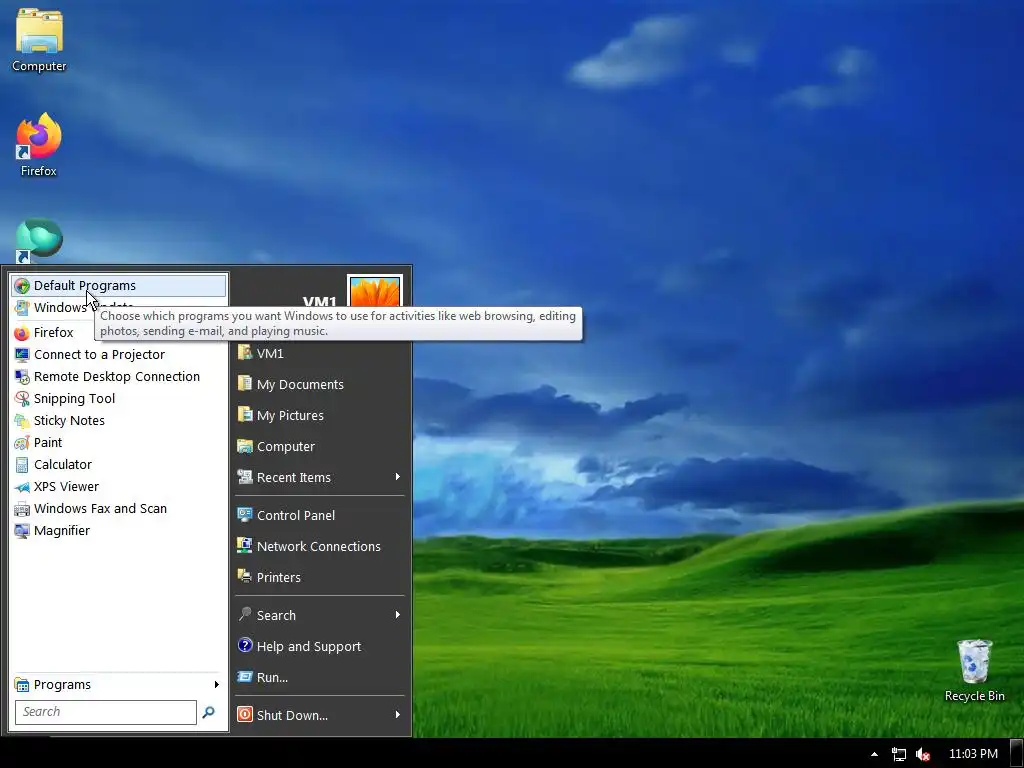Expand the Recent Items submenu arrow
Image resolution: width=1024 pixels, height=768 pixels.
[x=397, y=477]
